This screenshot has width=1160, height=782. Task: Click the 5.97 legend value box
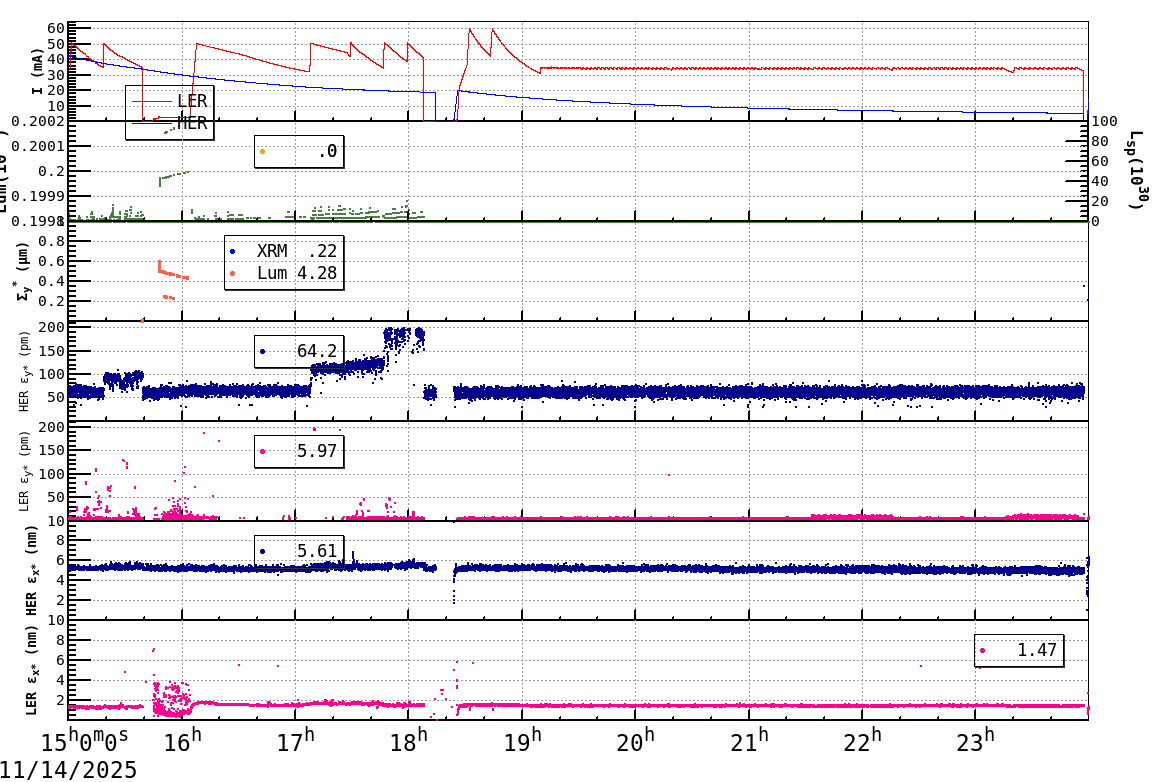click(299, 451)
